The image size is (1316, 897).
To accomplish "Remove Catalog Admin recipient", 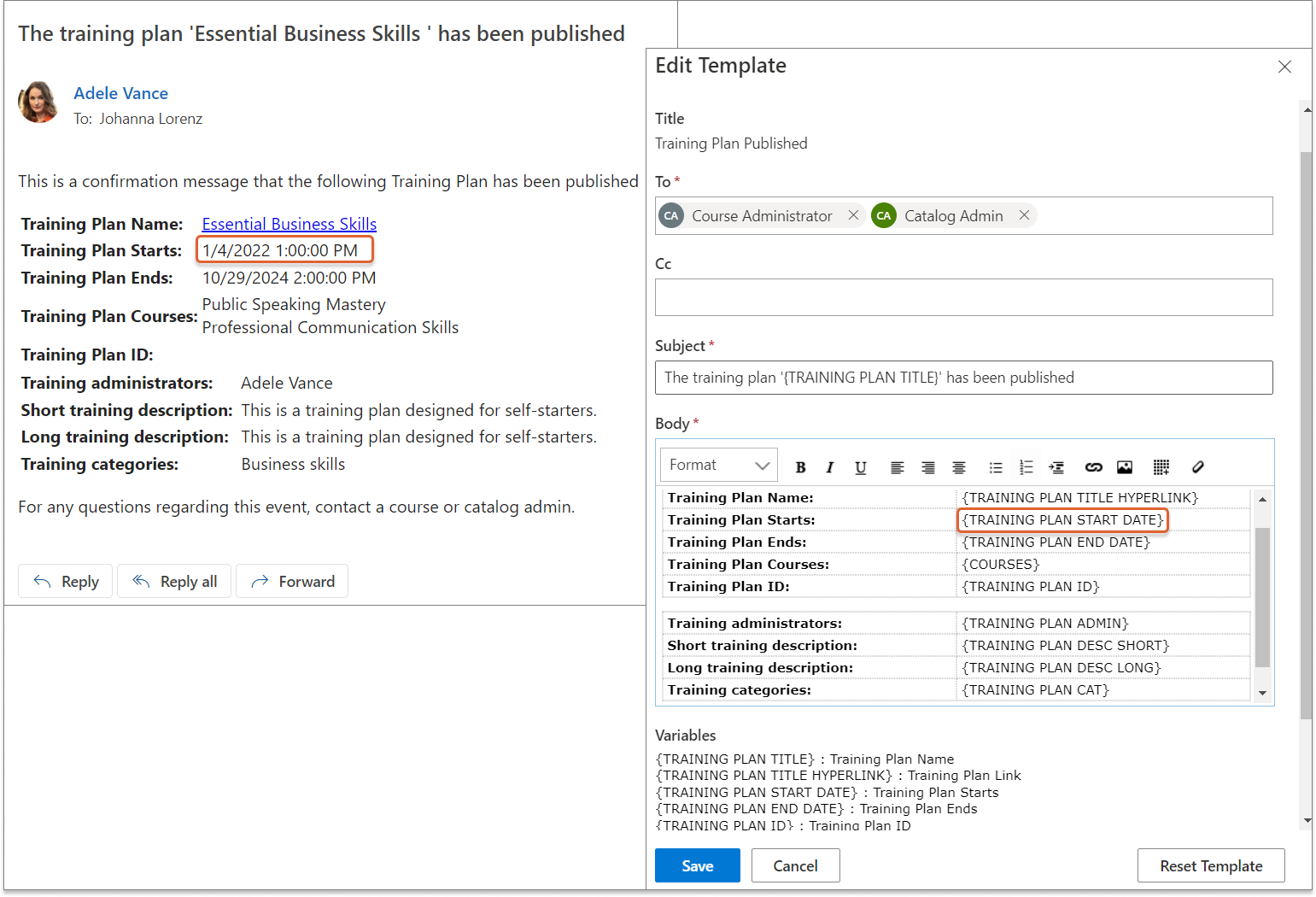I will (1024, 215).
